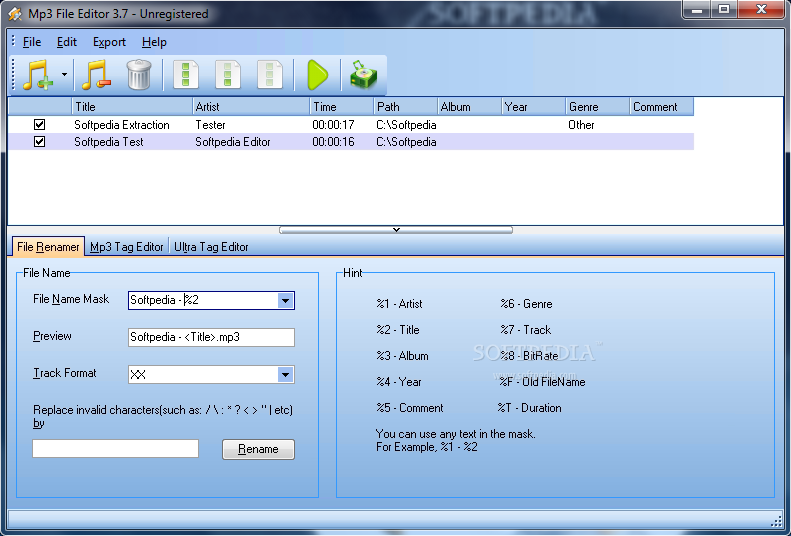Switch to the File Renamer tab
Viewport: 791px width, 536px height.
(48, 247)
